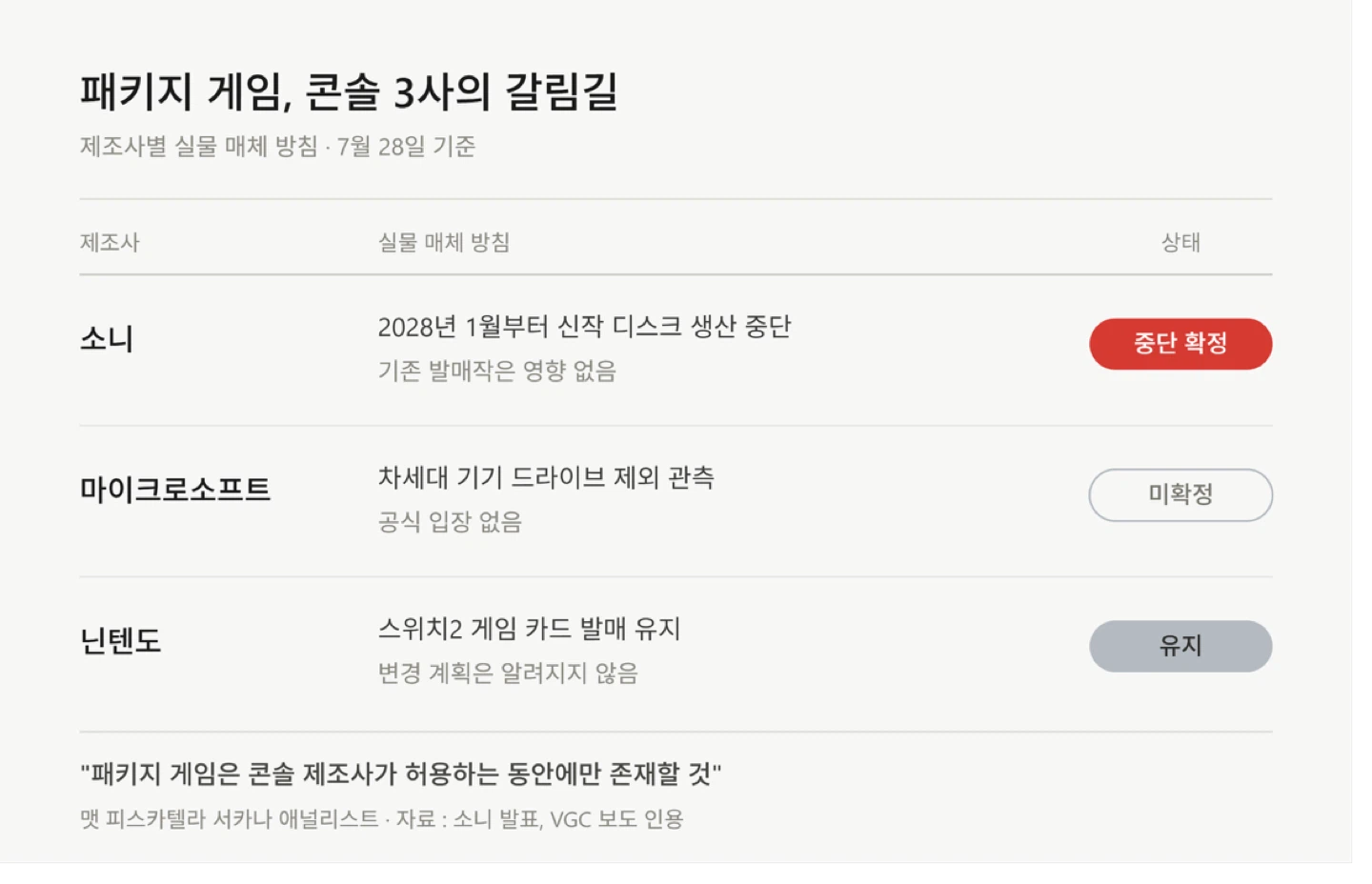Click the note 공식 입장 없음
This screenshot has height=884, width=1372.
[450, 522]
